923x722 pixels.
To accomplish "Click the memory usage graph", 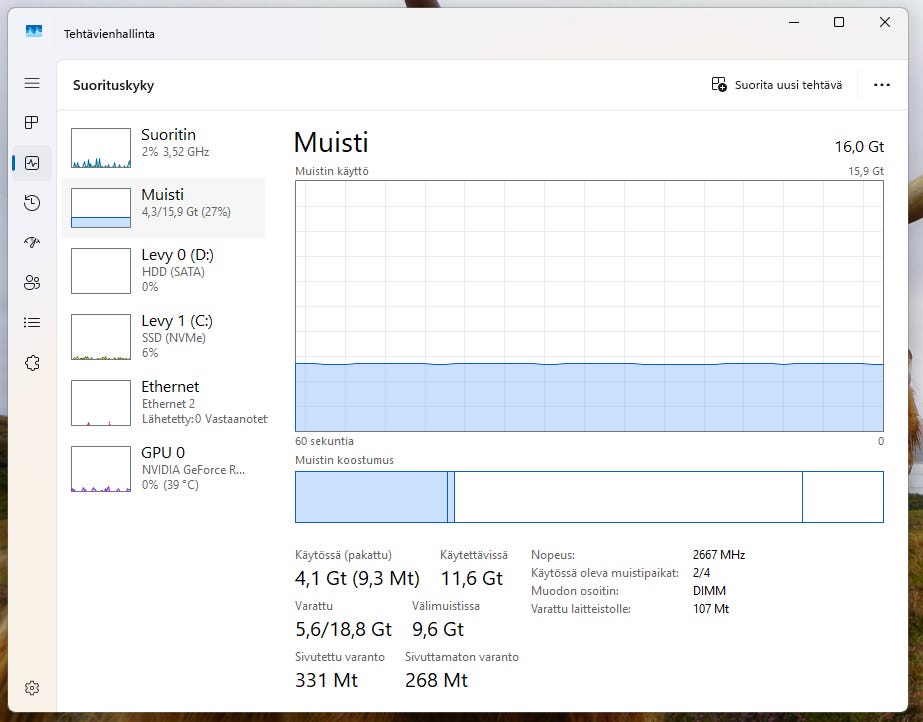I will click(589, 306).
